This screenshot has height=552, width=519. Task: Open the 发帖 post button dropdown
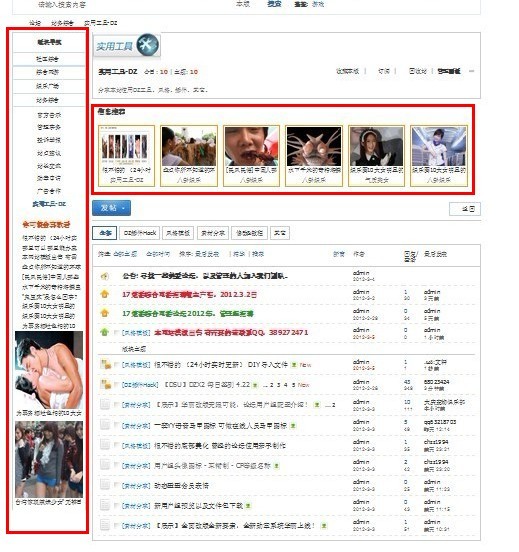click(111, 208)
